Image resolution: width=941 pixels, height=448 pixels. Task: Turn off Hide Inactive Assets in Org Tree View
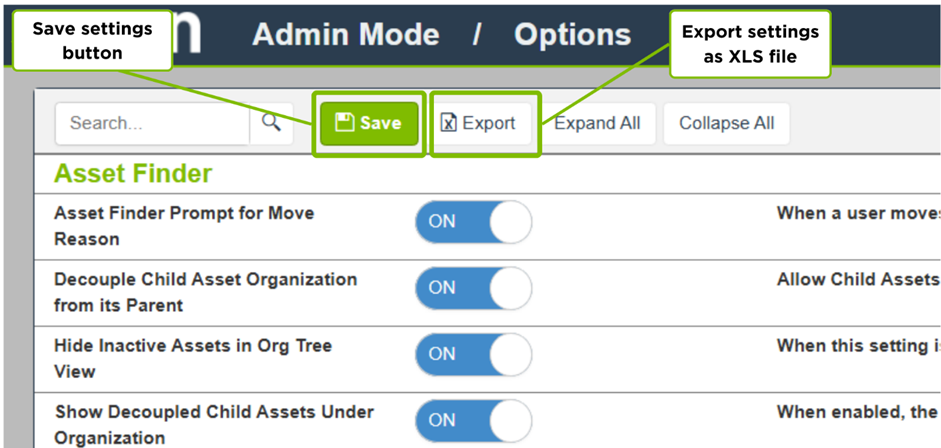(473, 354)
